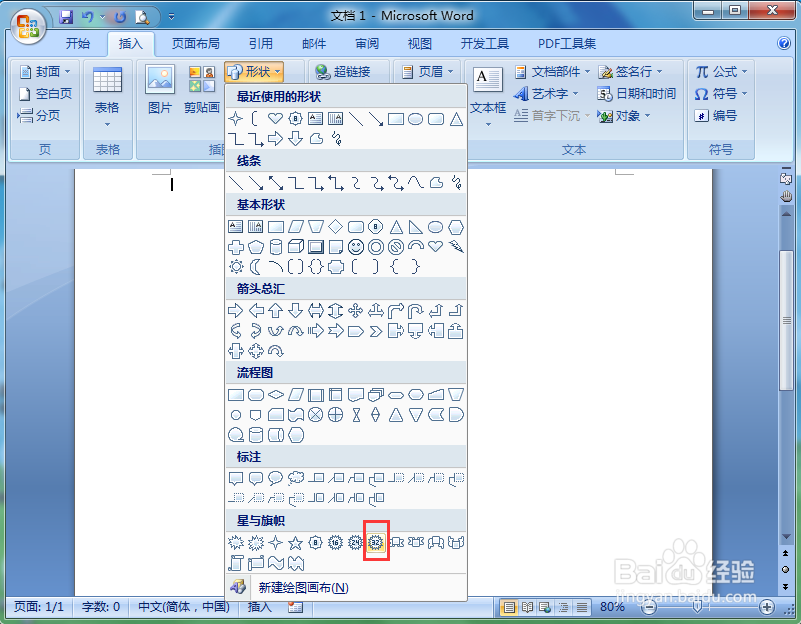801x624 pixels.
Task: Open the Page Layout (页面布局) tab
Action: coord(196,44)
